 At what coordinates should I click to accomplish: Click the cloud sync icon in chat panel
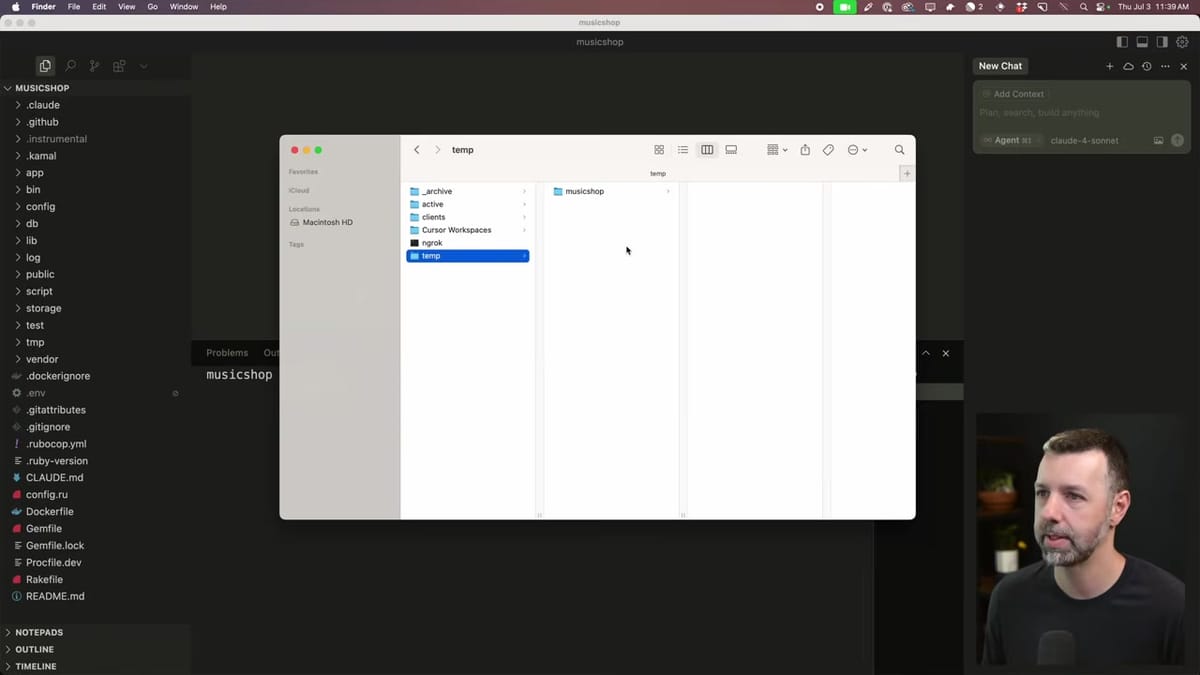[x=1127, y=66]
